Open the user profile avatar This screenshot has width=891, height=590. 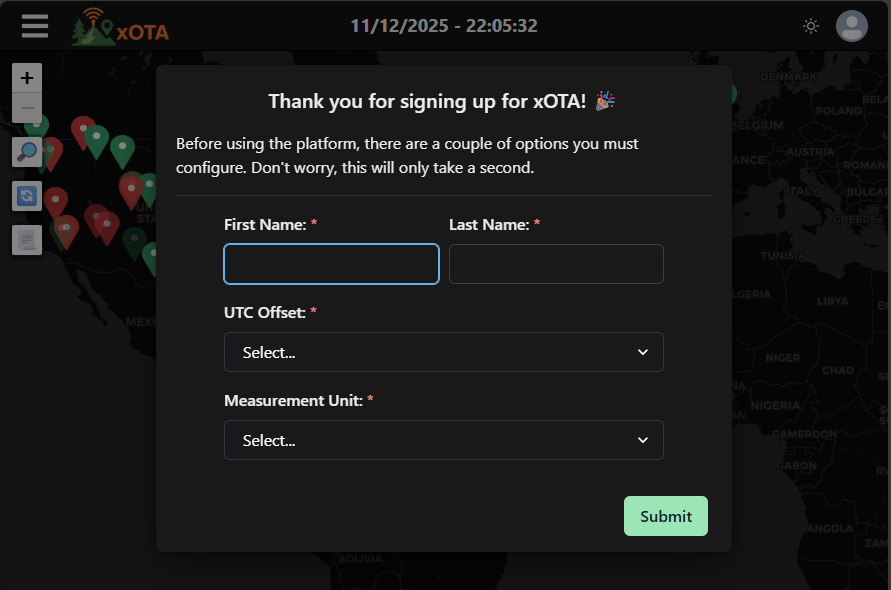click(x=851, y=25)
